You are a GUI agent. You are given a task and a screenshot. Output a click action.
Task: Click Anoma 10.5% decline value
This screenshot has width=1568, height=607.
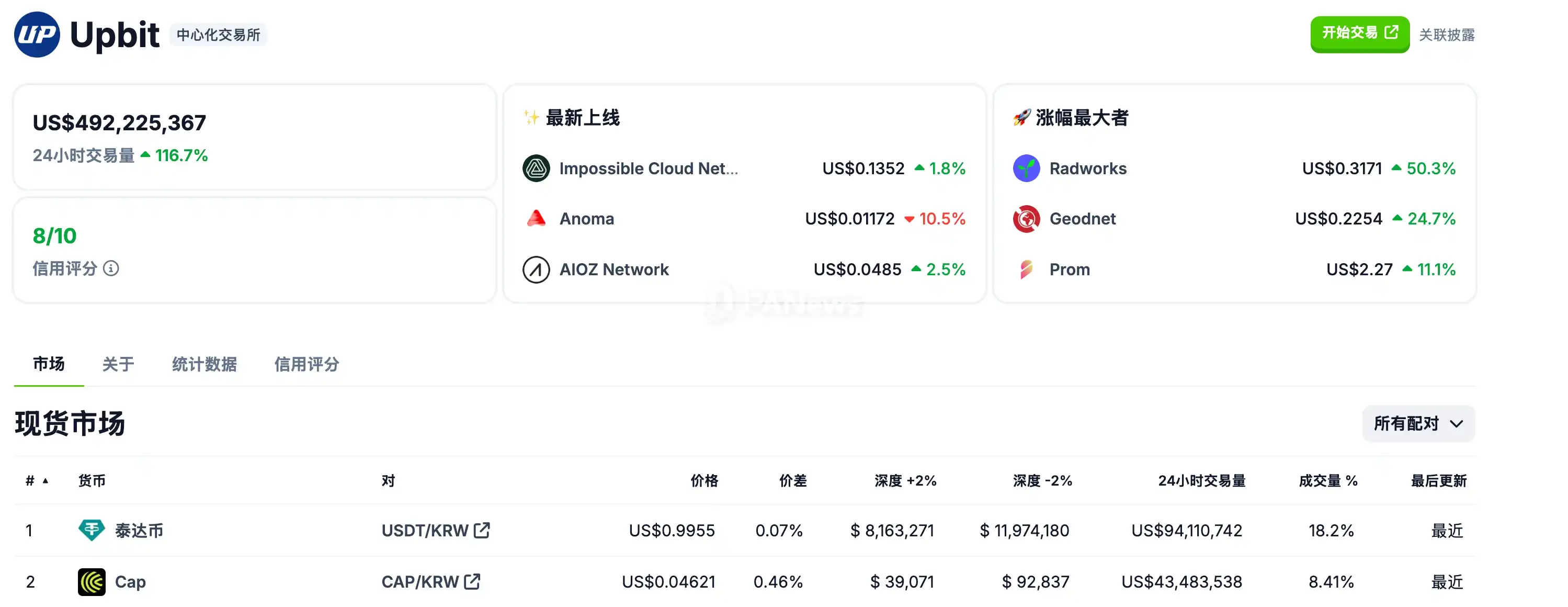point(942,219)
